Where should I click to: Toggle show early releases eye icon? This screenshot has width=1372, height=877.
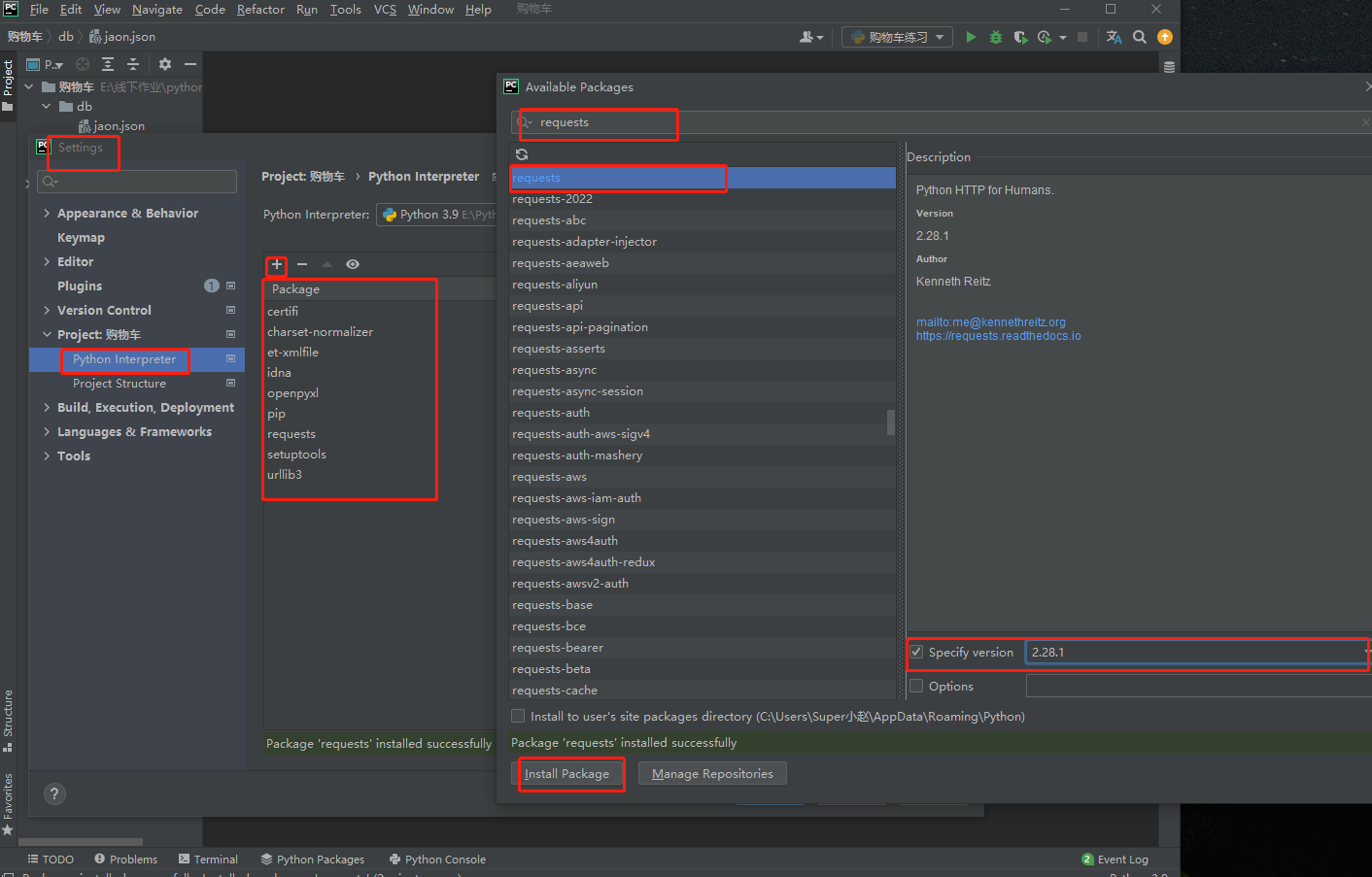pyautogui.click(x=353, y=264)
